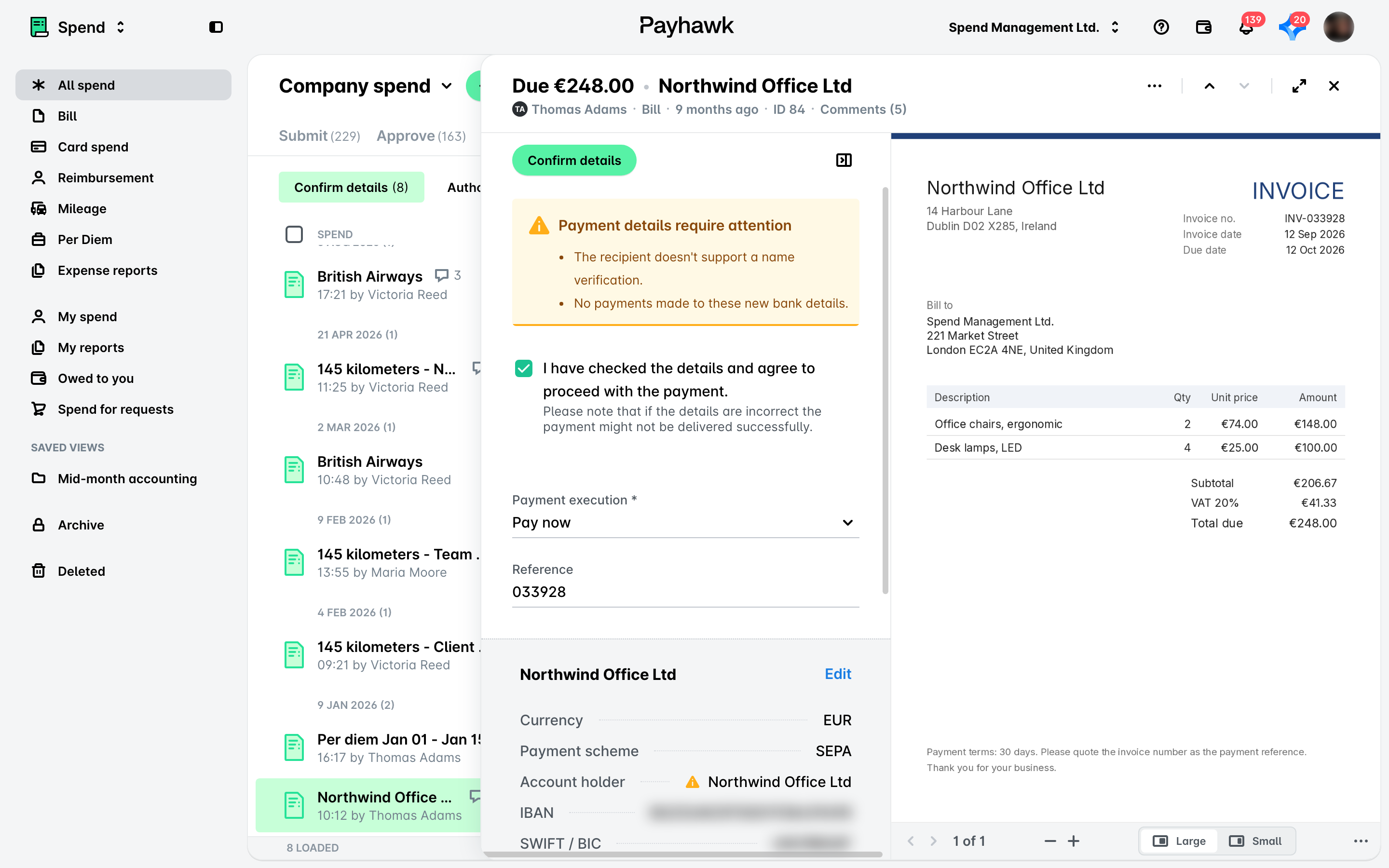Select the Submit (229) tab
Viewport: 1389px width, 868px height.
pos(319,136)
